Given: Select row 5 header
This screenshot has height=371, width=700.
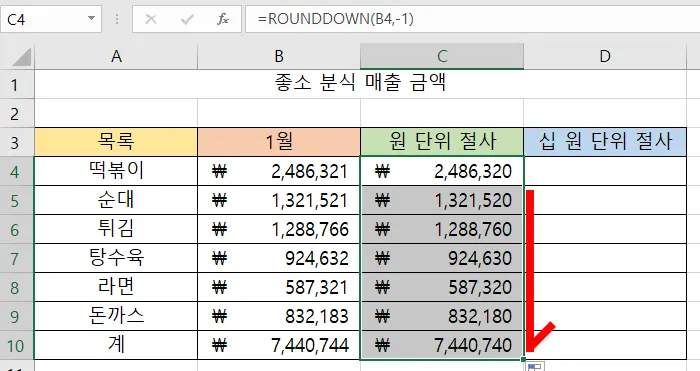Looking at the screenshot, I should (x=17, y=200).
